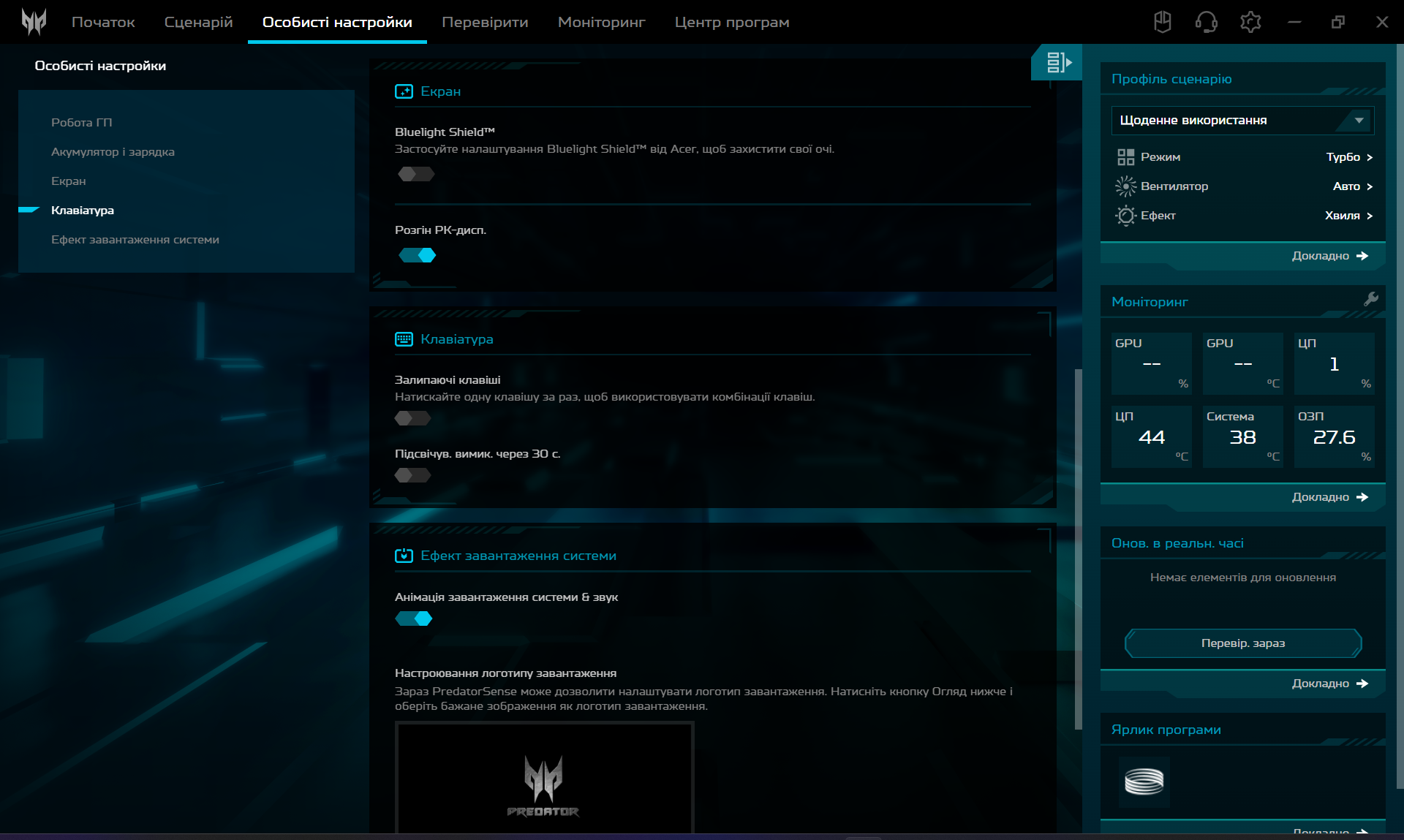Click the headset support icon

1206,22
